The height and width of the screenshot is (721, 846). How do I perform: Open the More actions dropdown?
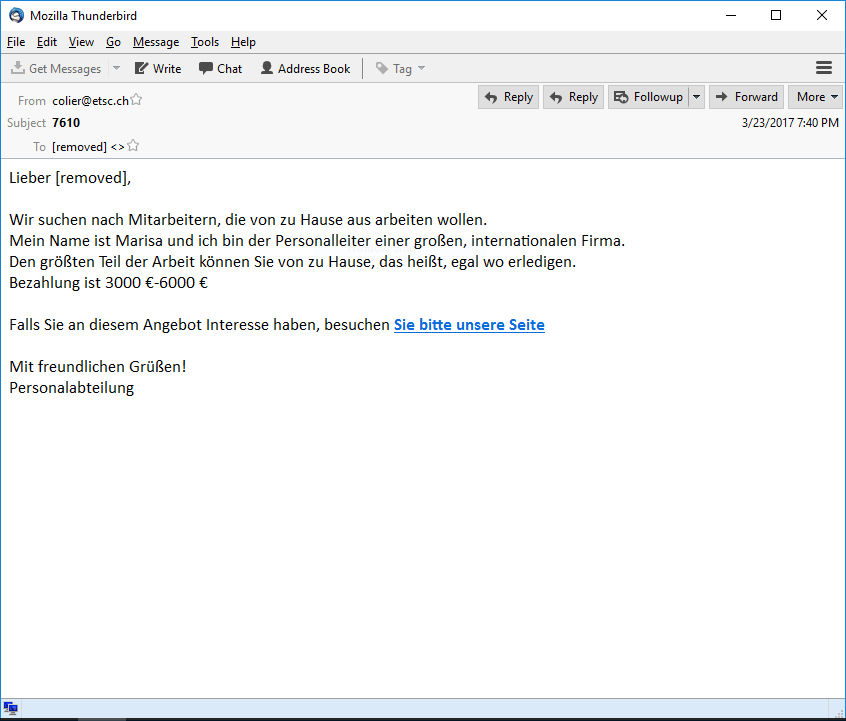[816, 97]
